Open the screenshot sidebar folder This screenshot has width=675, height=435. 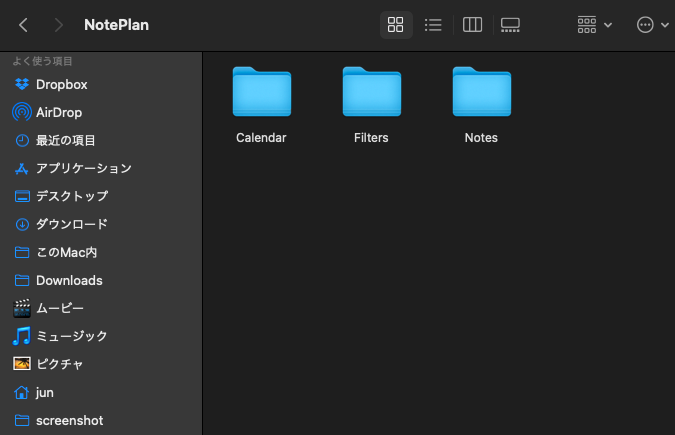tap(69, 420)
